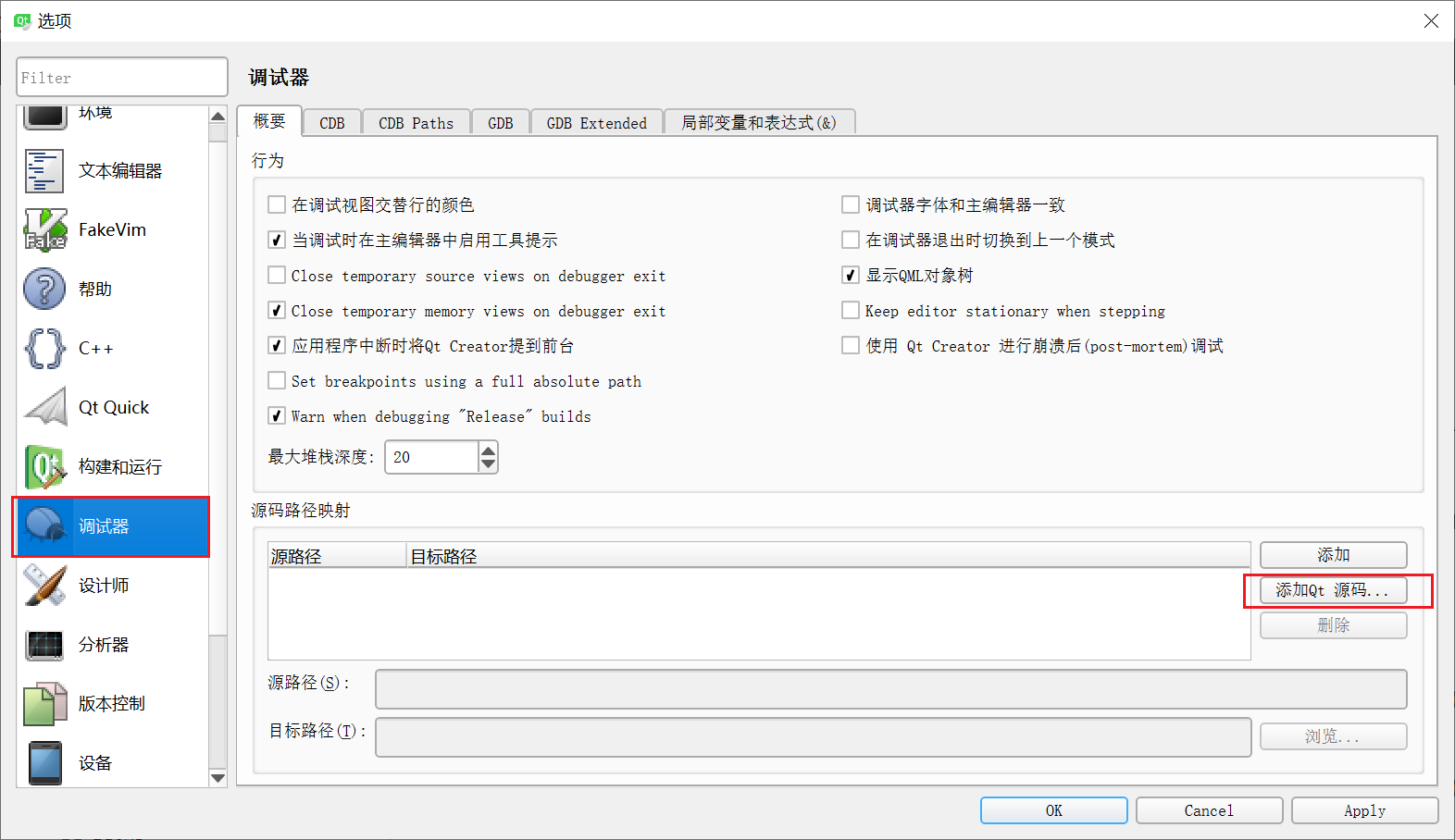Image resolution: width=1455 pixels, height=840 pixels.
Task: Click the 浏览... button
Action: point(1333,736)
